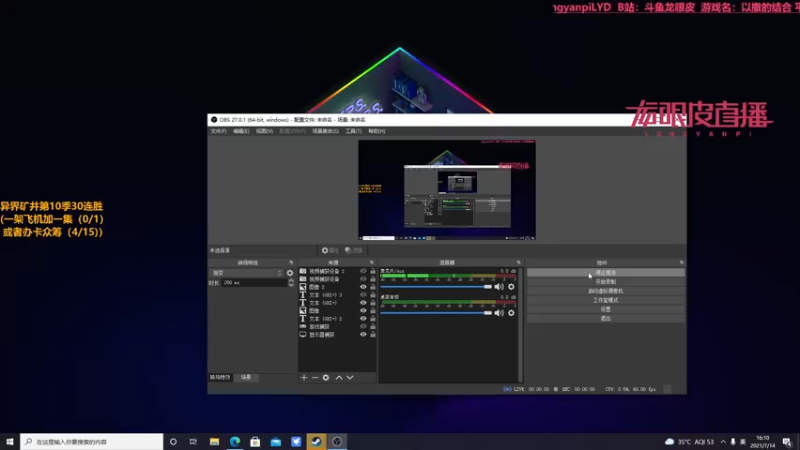Click the 开始录制 start recording button
The height and width of the screenshot is (450, 800).
[606, 282]
